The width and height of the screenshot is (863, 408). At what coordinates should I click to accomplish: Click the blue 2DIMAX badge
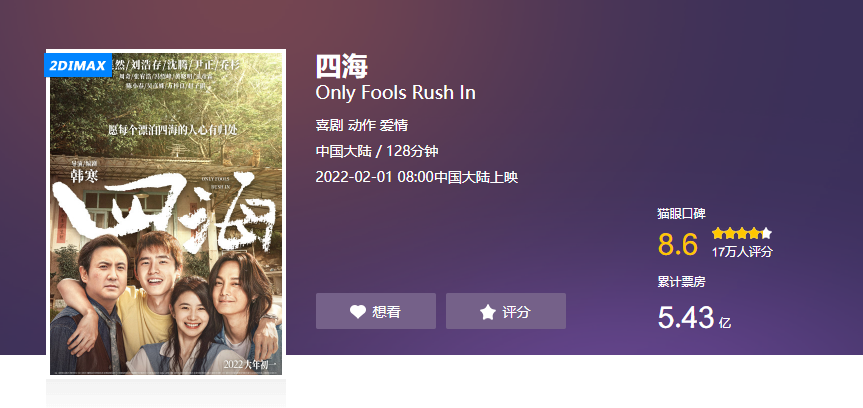click(78, 66)
